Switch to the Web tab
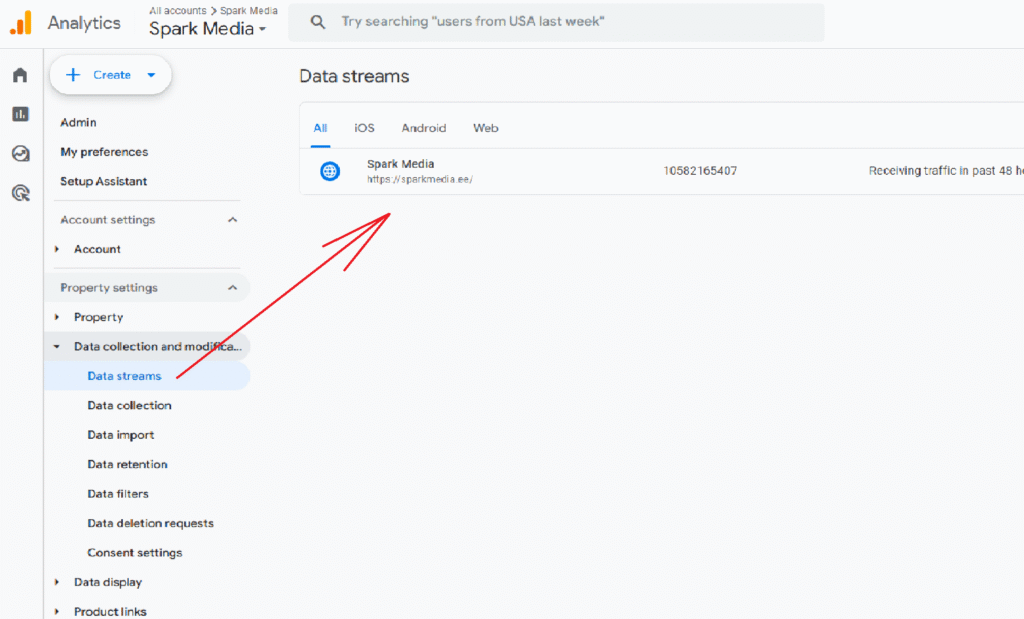Image resolution: width=1024 pixels, height=619 pixels. click(x=486, y=128)
